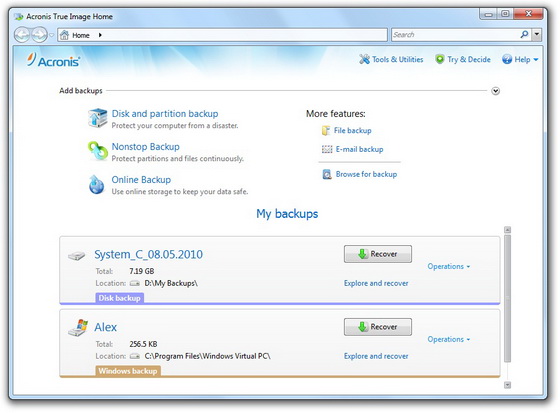Click the Tools & Utilities wrench icon
This screenshot has height=413, width=560.
pyautogui.click(x=364, y=59)
